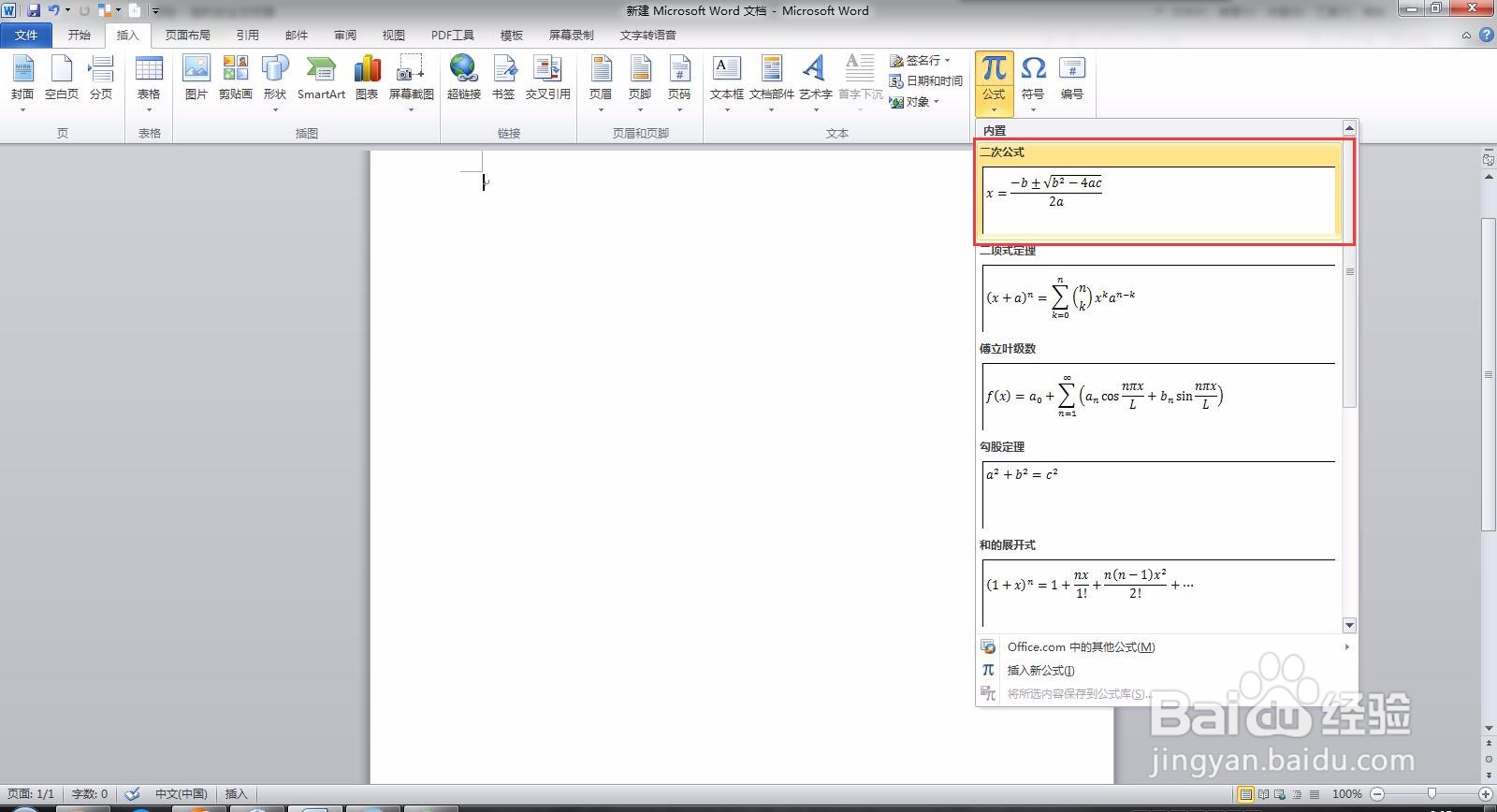Open Word help question-mark icon
This screenshot has width=1497, height=812.
[1487, 35]
